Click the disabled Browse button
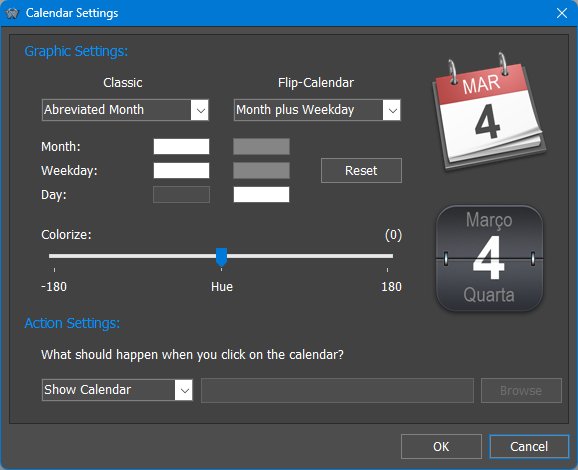This screenshot has width=578, height=470. click(521, 390)
